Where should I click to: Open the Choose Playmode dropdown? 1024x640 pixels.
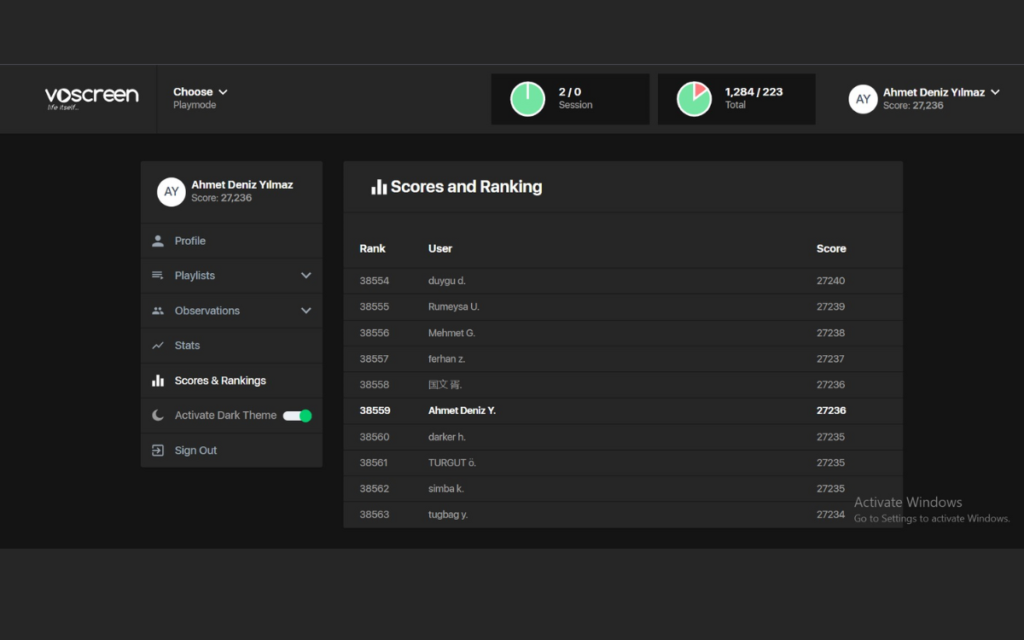click(200, 98)
